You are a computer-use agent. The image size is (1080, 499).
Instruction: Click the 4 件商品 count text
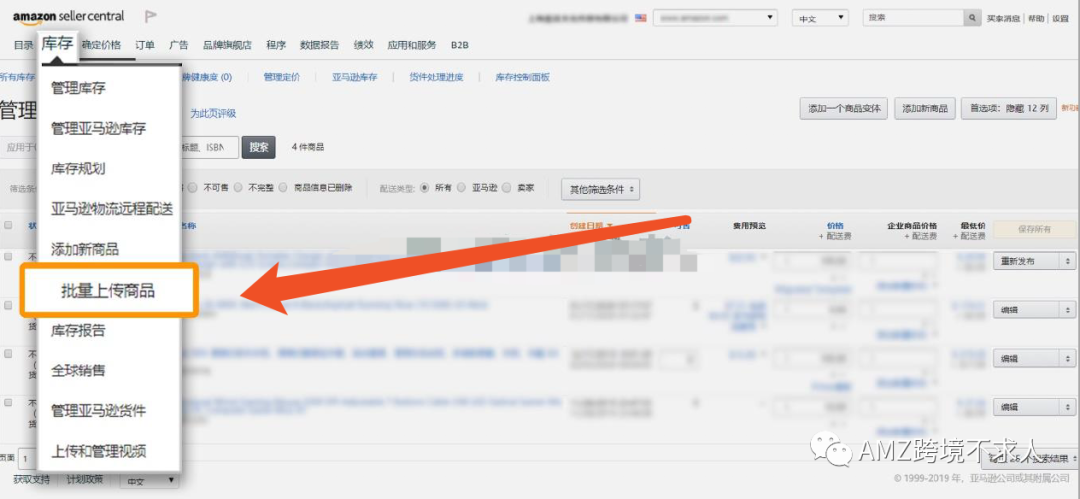[308, 147]
